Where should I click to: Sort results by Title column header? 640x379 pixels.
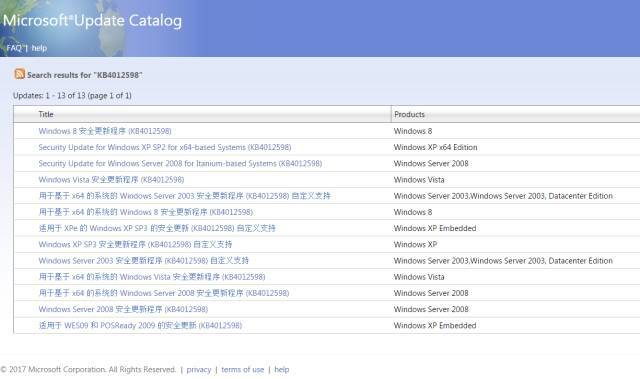[46, 114]
